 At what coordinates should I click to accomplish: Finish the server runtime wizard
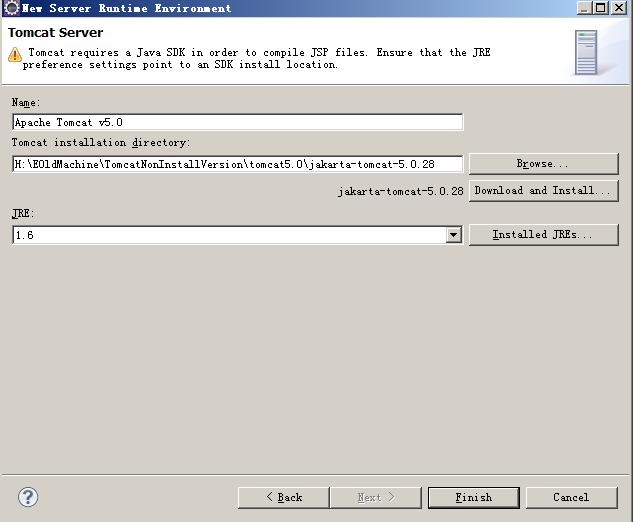[474, 497]
